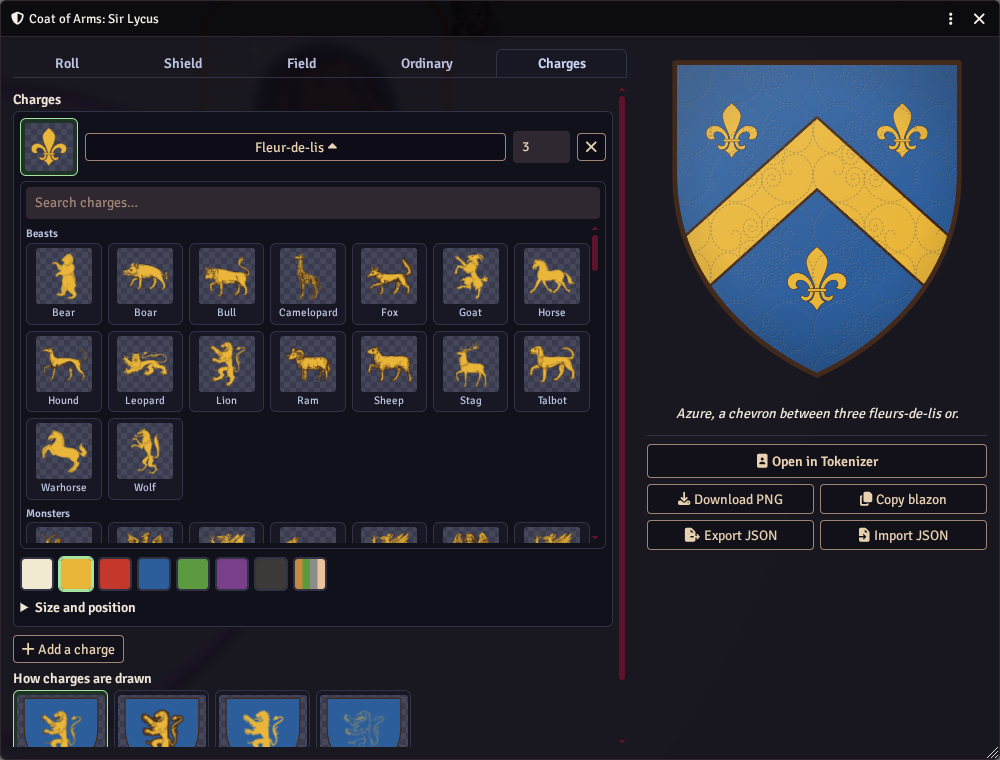This screenshot has height=760, width=1000.
Task: Select the first charge drawing style thumbnail
Action: click(61, 719)
